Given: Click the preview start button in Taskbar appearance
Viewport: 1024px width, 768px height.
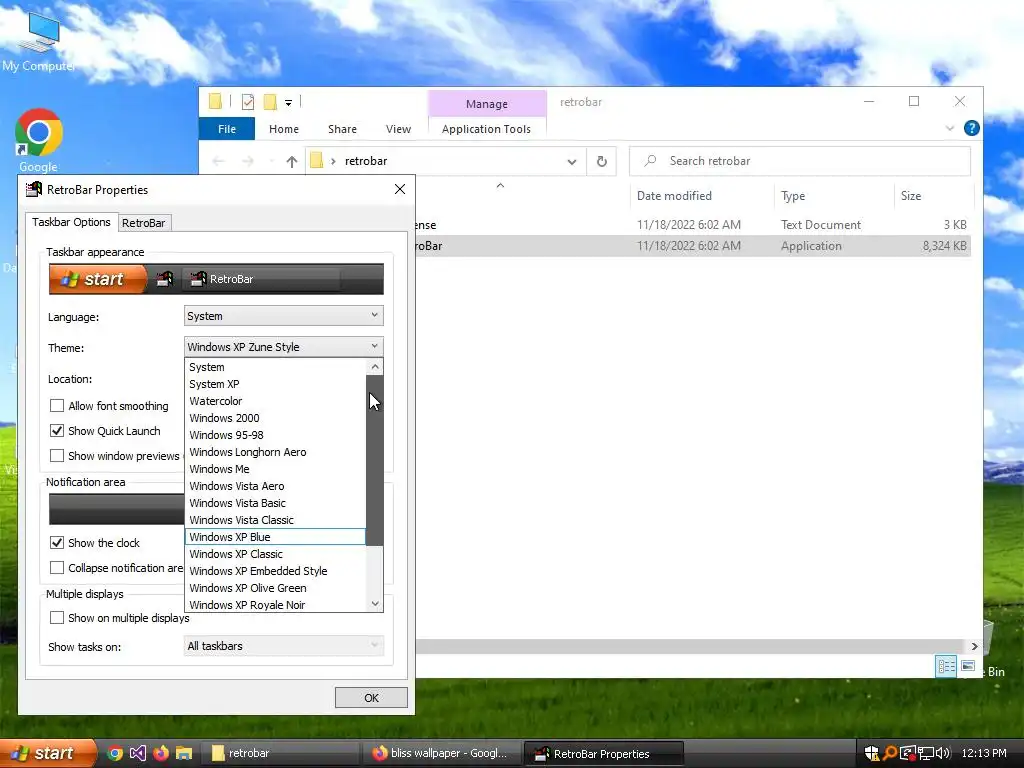Looking at the screenshot, I should click(98, 279).
